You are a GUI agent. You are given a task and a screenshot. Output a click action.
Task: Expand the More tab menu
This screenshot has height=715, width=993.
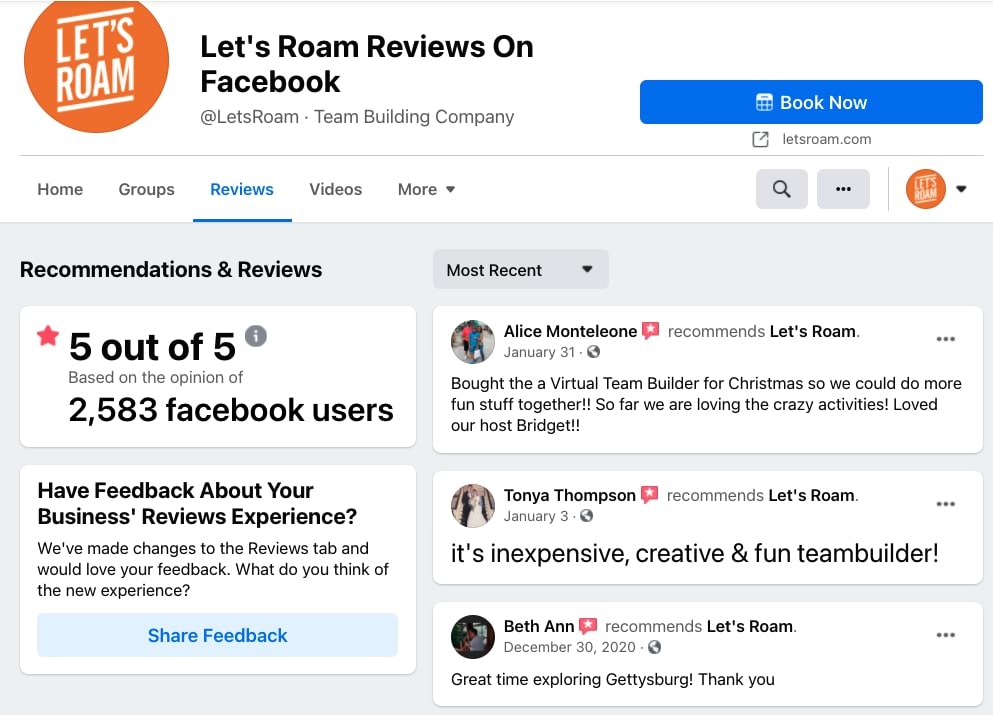pyautogui.click(x=426, y=189)
